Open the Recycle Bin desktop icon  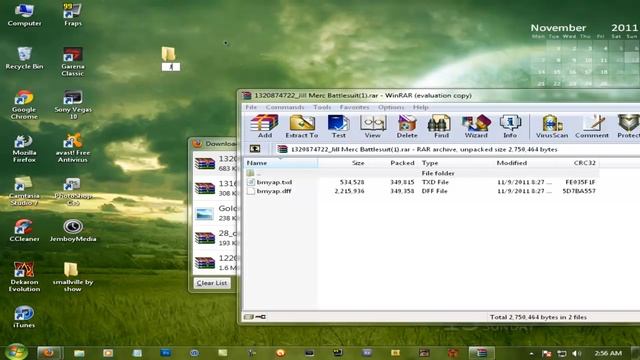pyautogui.click(x=24, y=58)
